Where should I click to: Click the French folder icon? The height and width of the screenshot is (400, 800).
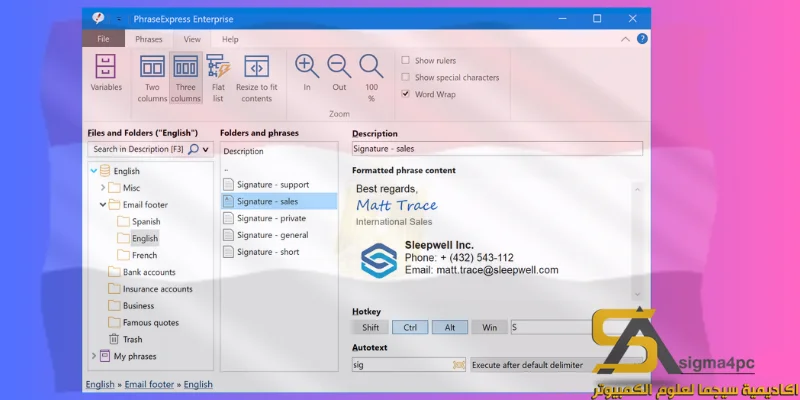pos(123,255)
